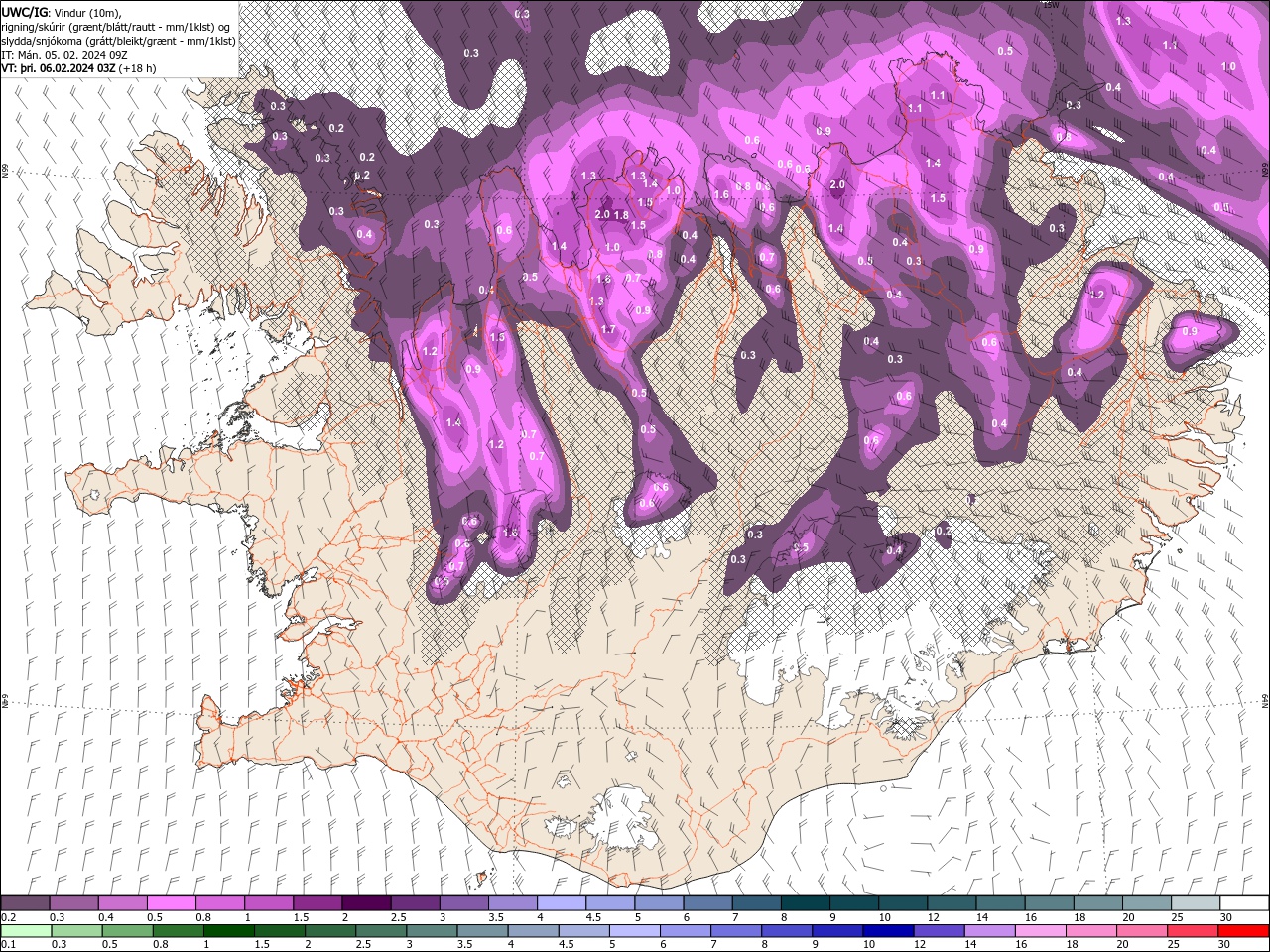This screenshot has width=1270, height=952.
Task: Click the upper legend swatch between 4 and 4.5
Action: pos(561,903)
